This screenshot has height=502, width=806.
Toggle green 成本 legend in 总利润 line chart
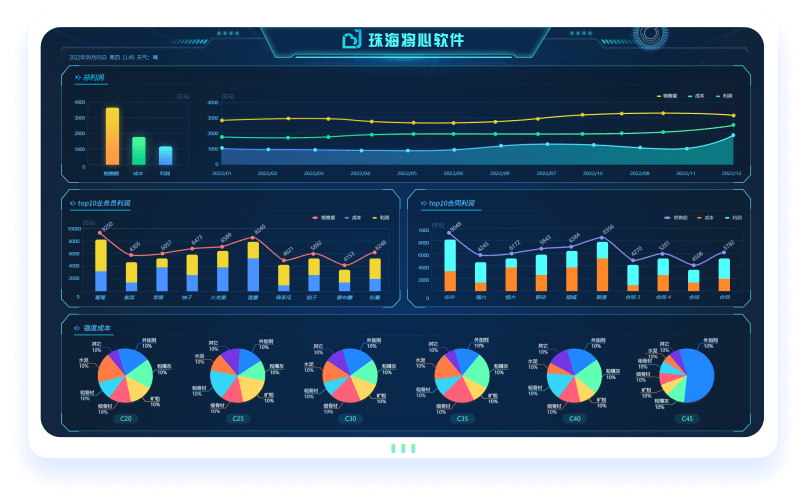pyautogui.click(x=697, y=96)
